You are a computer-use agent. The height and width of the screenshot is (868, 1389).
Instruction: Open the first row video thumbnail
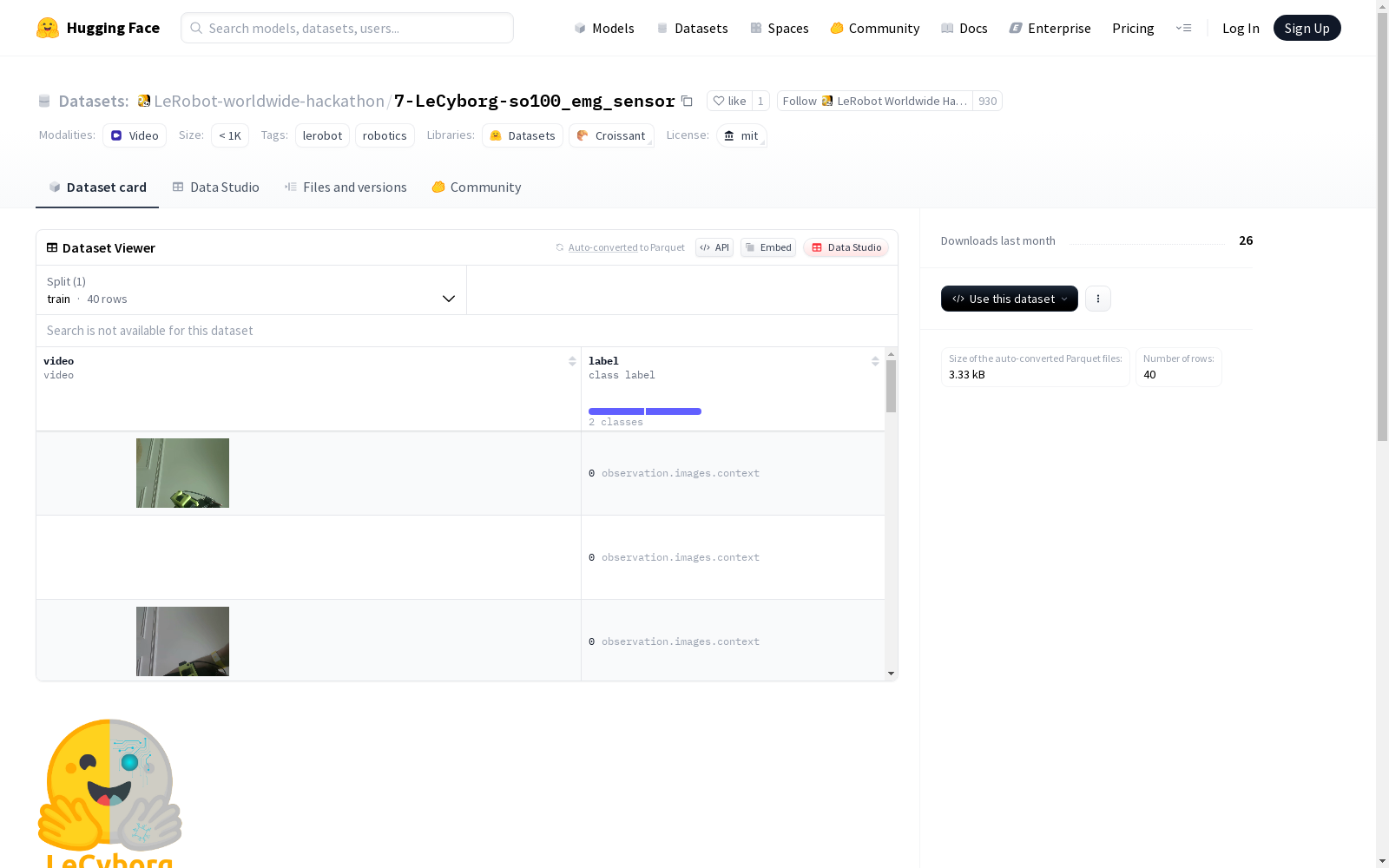tap(182, 473)
